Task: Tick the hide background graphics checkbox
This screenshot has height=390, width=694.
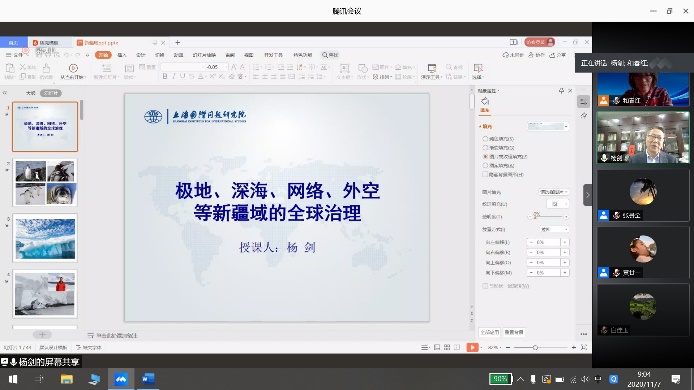Action: [485, 174]
